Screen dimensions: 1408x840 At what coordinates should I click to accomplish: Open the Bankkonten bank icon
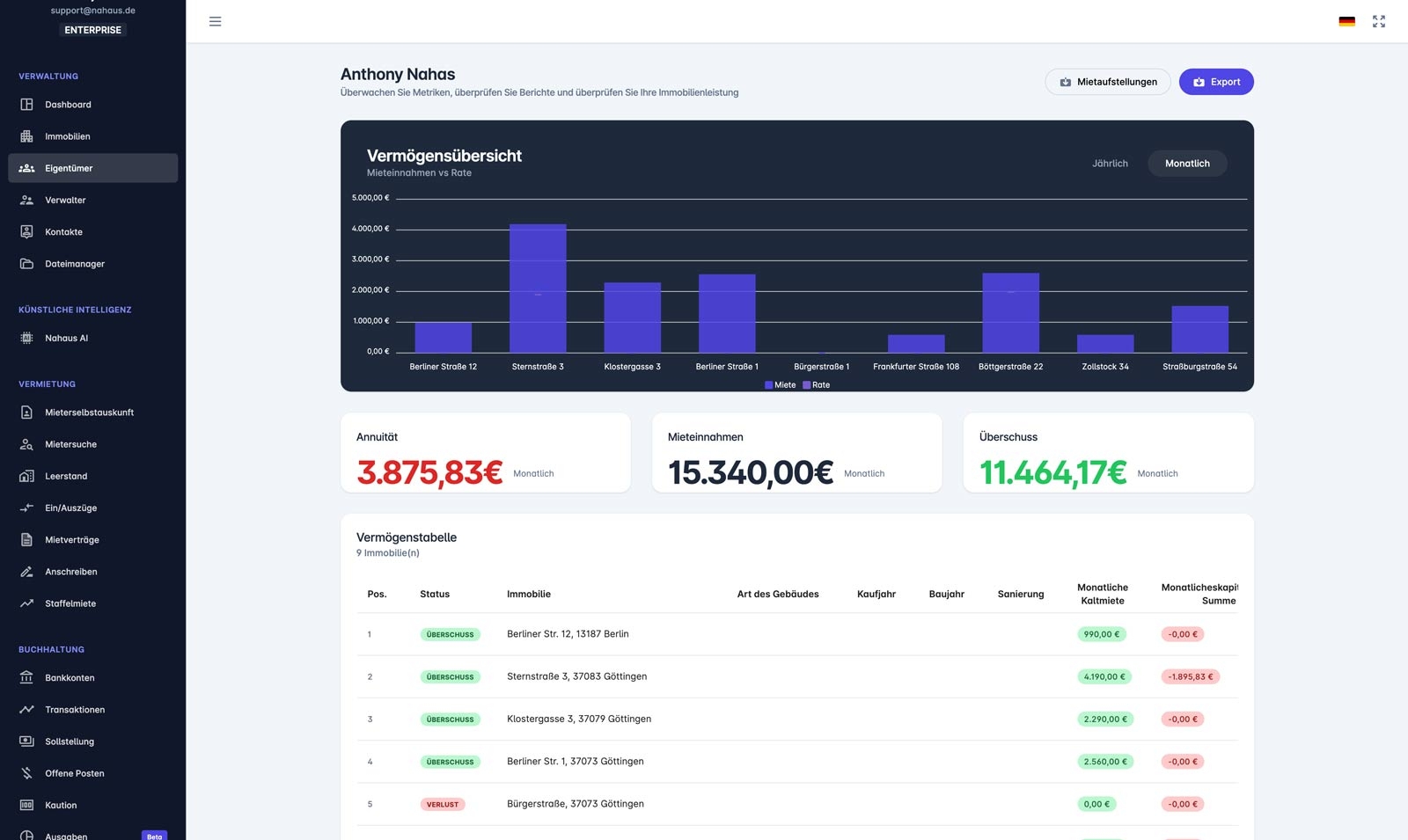point(26,678)
